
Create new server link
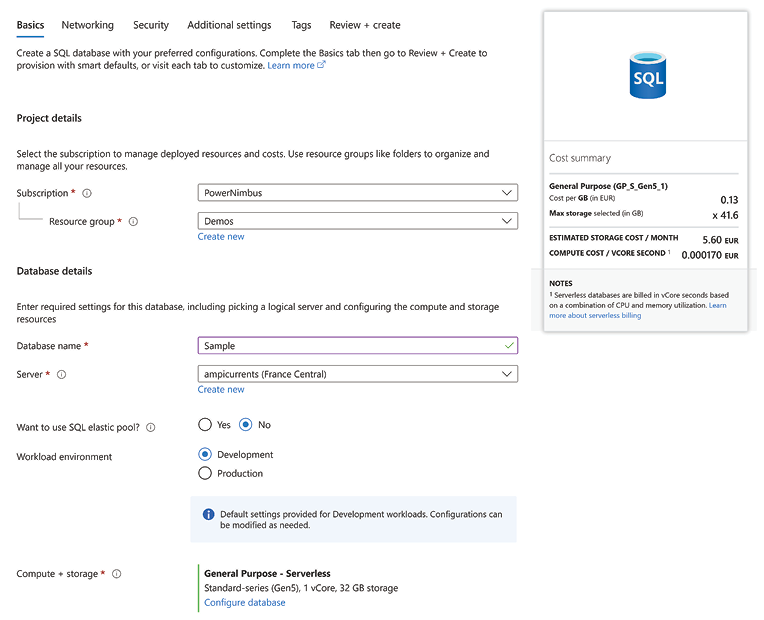(221, 389)
